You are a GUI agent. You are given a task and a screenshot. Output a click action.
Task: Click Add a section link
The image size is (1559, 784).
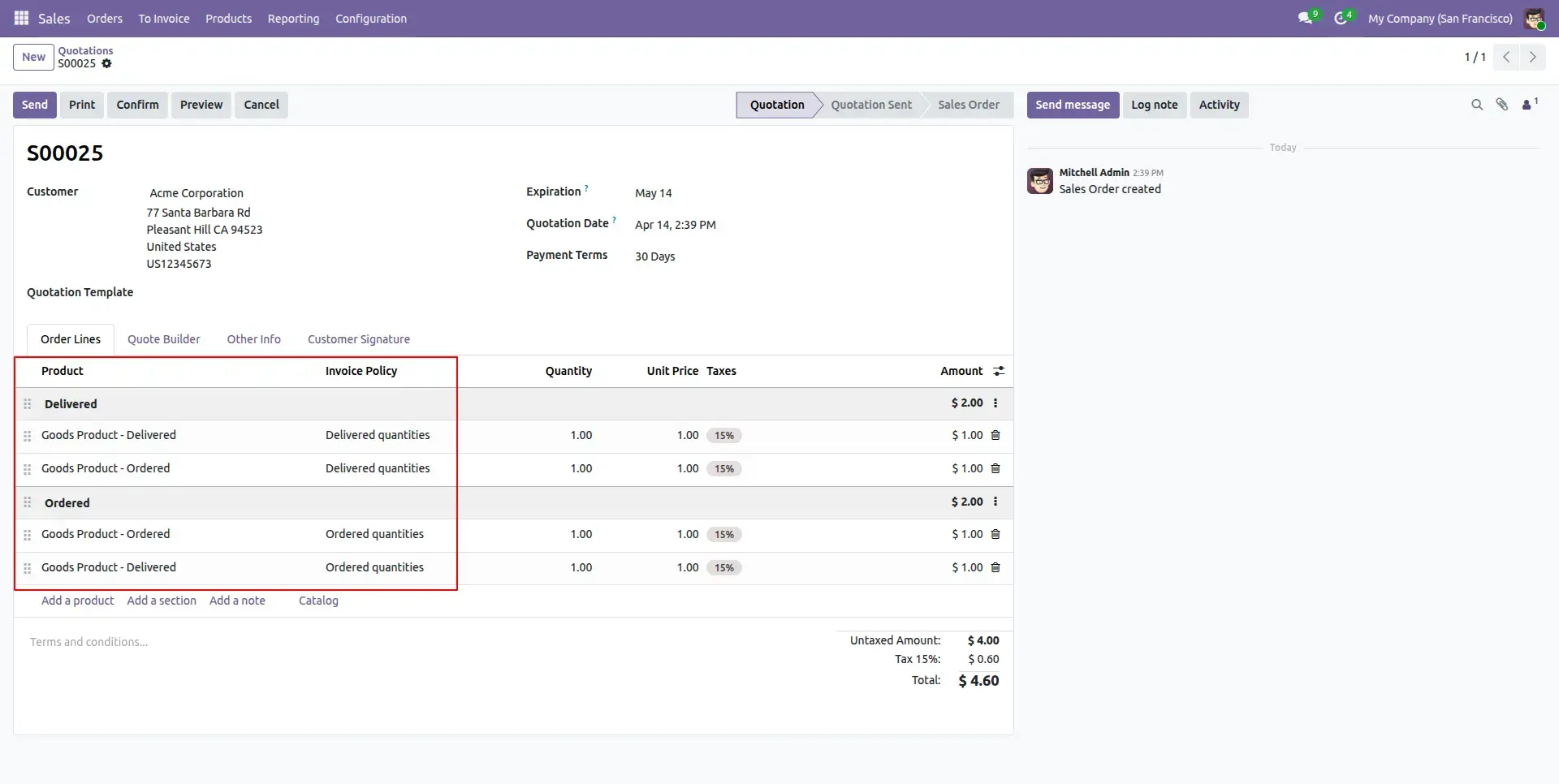[162, 601]
